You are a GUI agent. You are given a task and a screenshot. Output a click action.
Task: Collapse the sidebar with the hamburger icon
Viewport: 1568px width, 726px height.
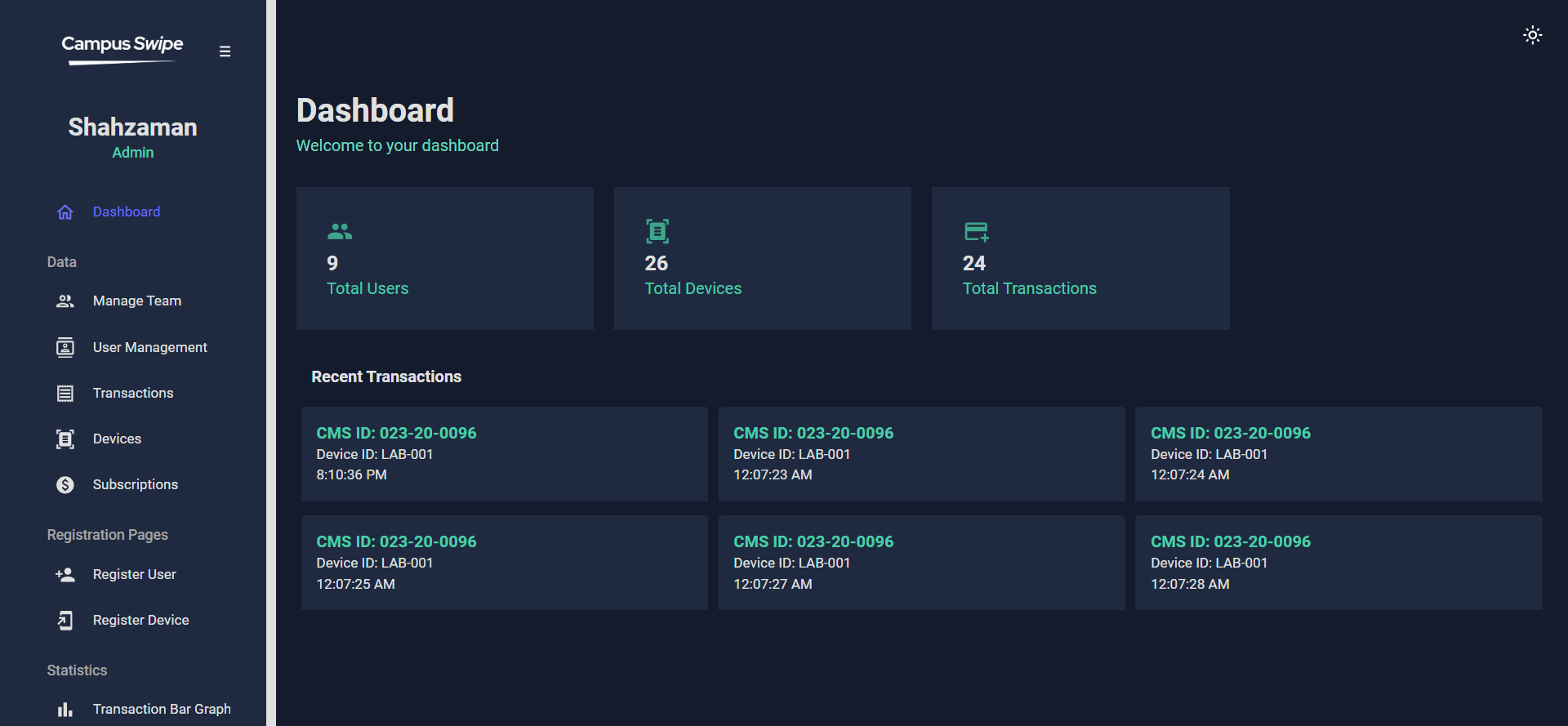[225, 51]
